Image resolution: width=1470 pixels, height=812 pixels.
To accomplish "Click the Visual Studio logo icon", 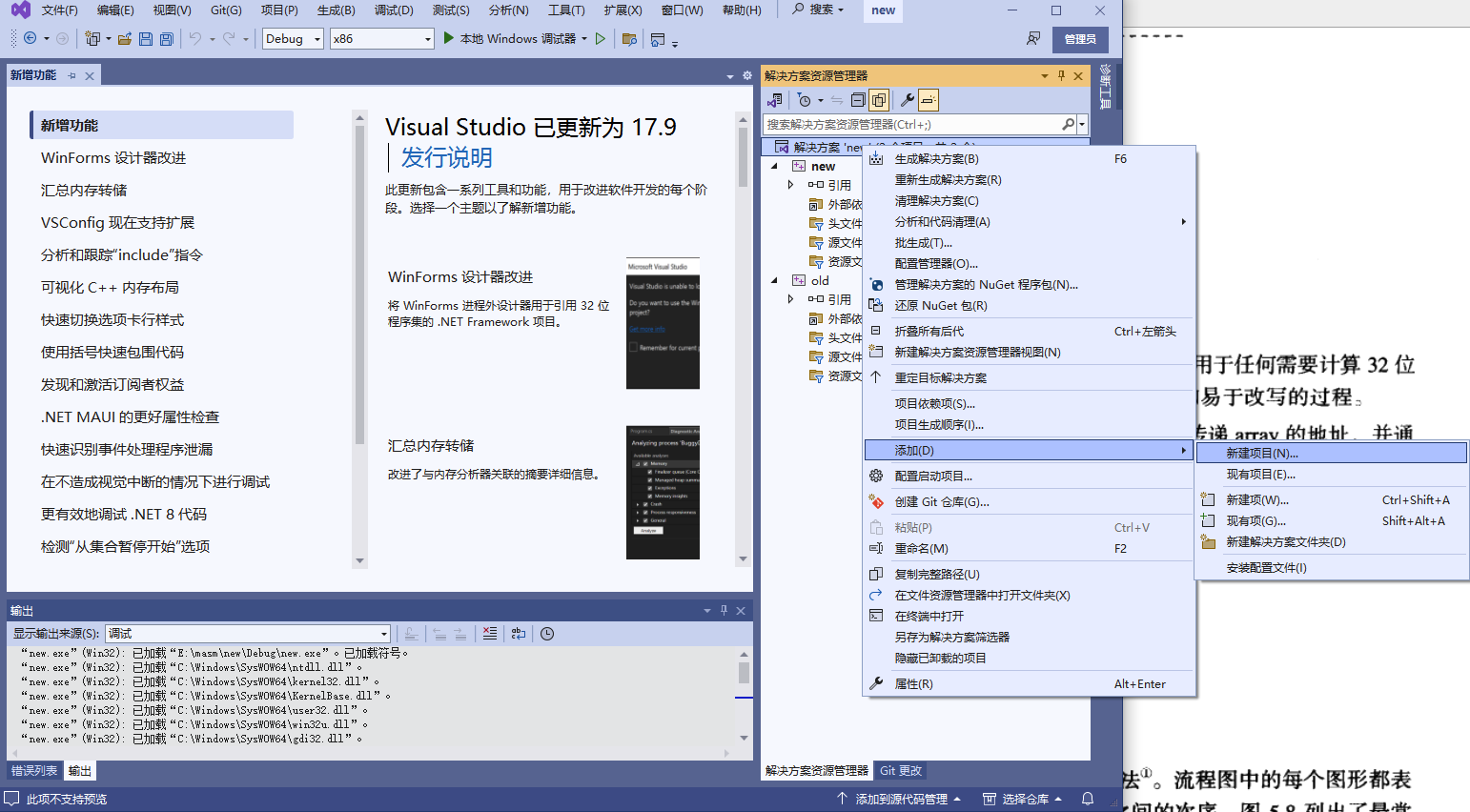I will (x=20, y=10).
